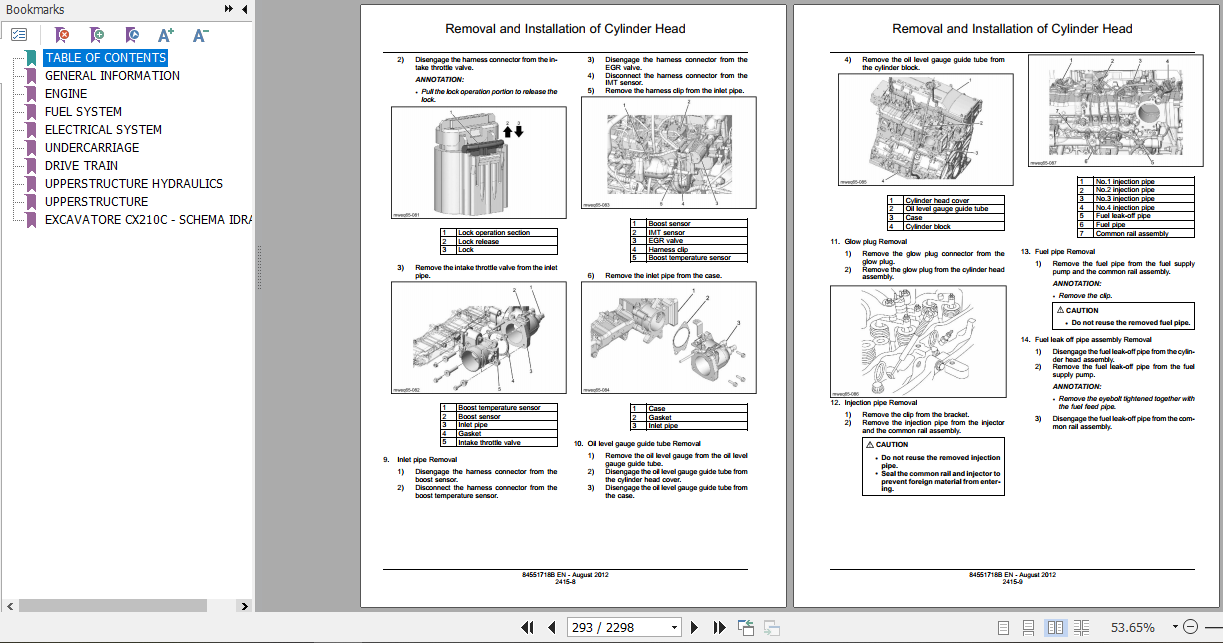Open the UPPERSTRUCTURE bookmark
The height and width of the screenshot is (643, 1223).
tap(96, 202)
